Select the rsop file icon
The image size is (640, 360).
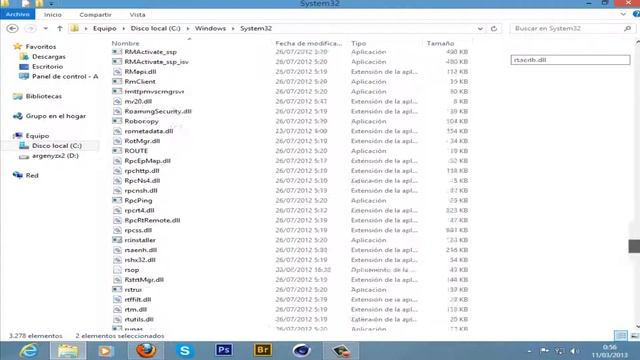(117, 270)
